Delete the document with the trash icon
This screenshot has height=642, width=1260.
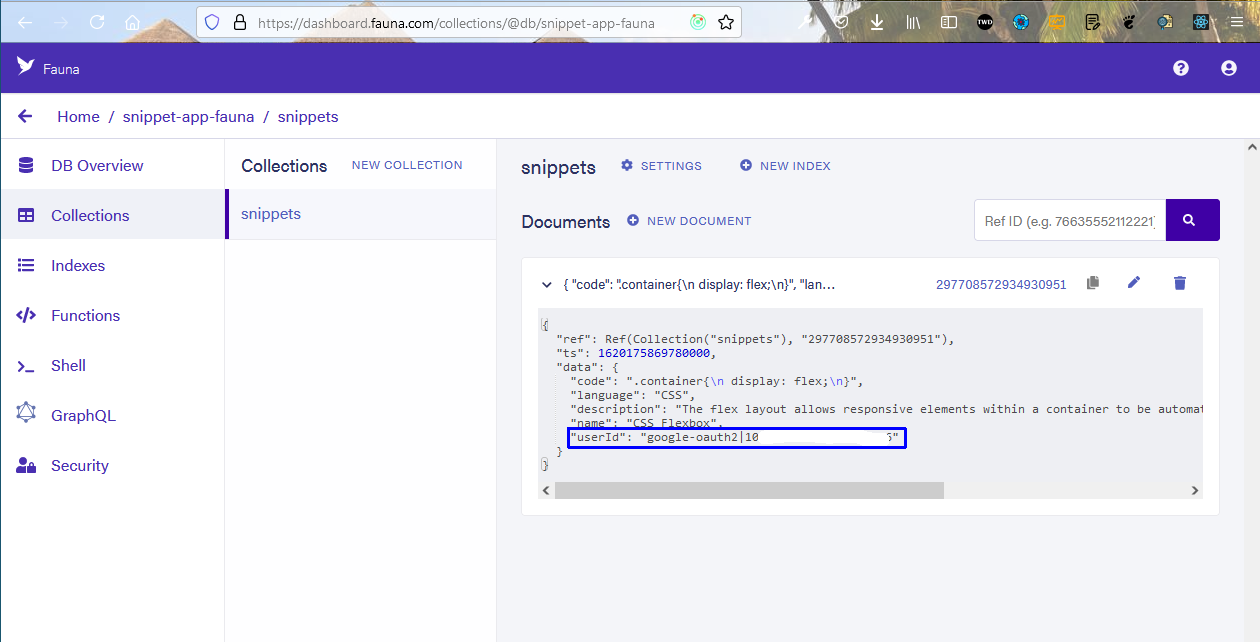click(x=1180, y=283)
